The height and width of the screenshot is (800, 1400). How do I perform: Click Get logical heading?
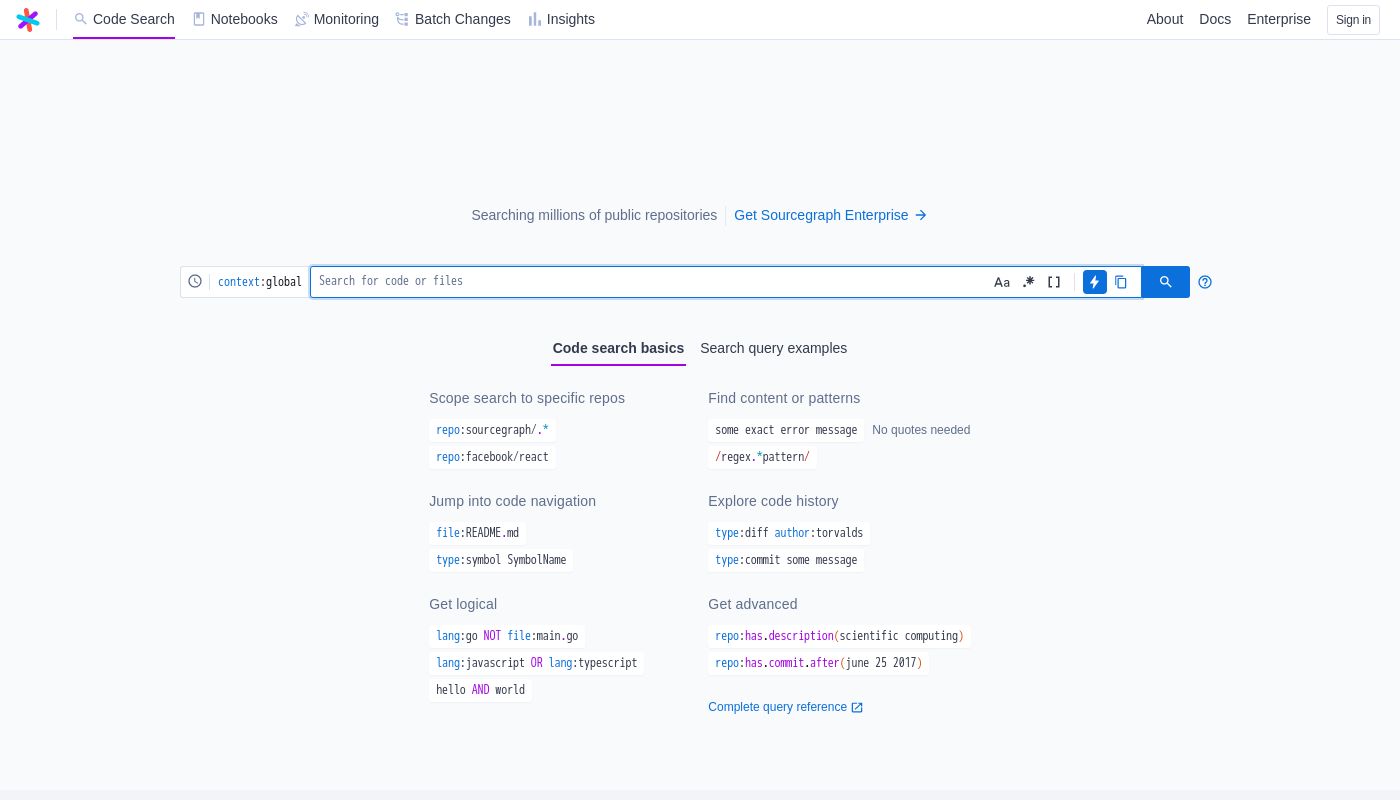click(463, 604)
